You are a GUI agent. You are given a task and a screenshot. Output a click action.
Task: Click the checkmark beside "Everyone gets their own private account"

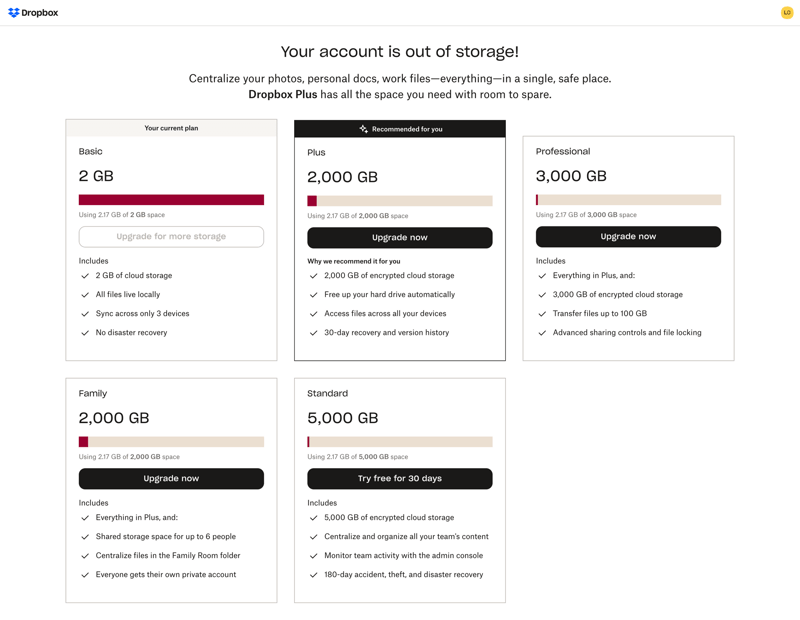[84, 574]
